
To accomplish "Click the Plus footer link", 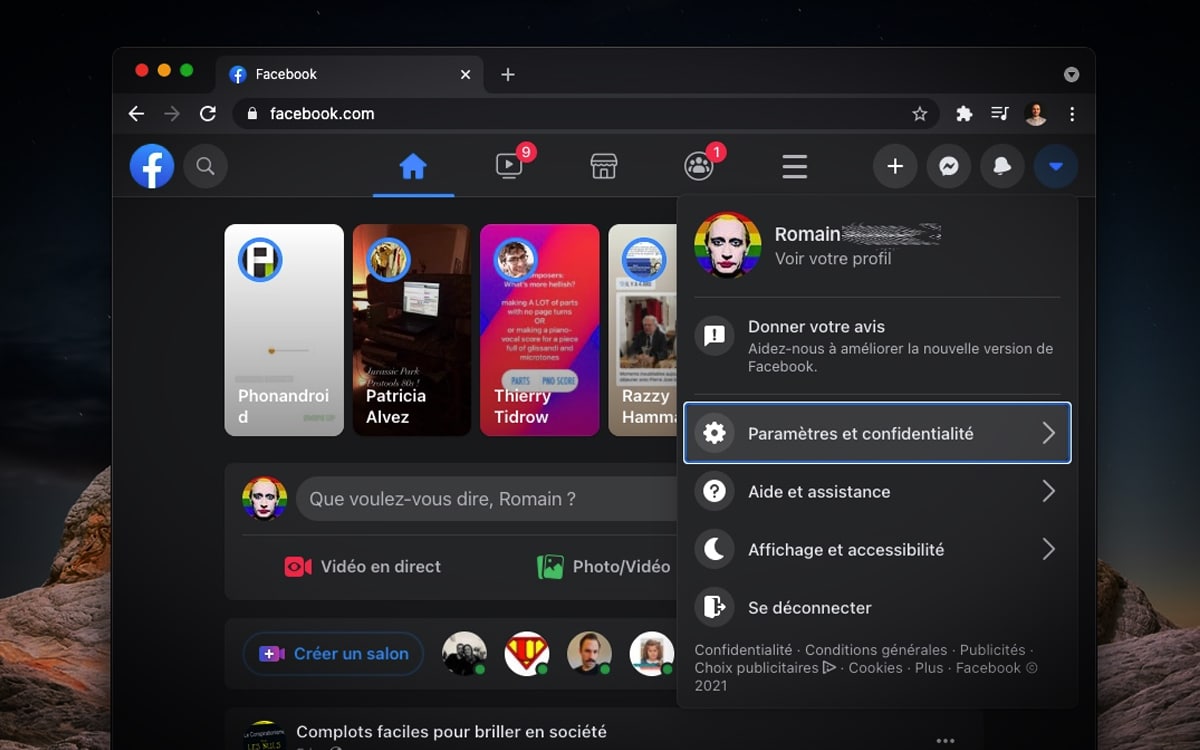I will [929, 668].
